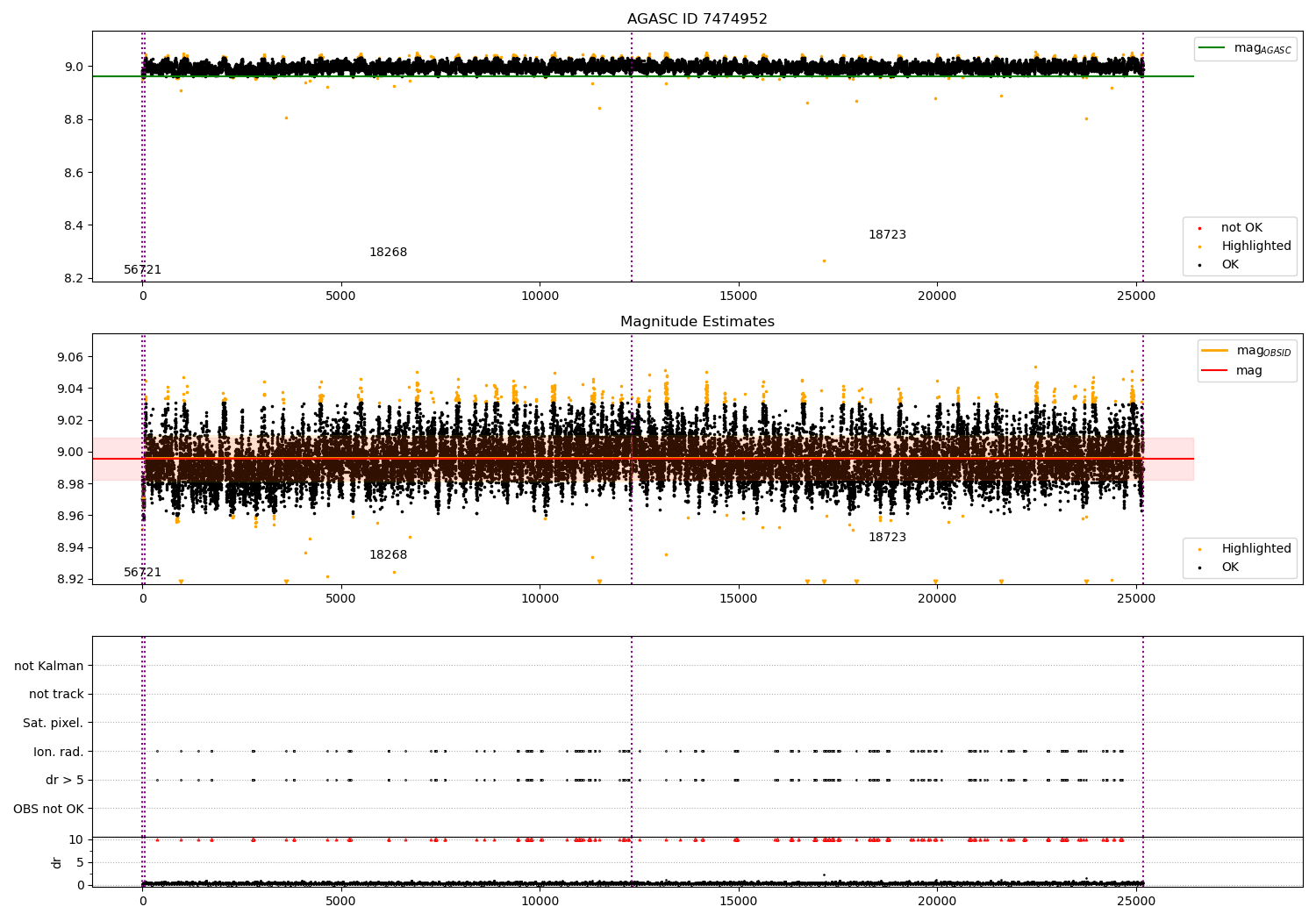
Task: Click the 20000 x-tick under Magnitude Estimates plot
Action: (937, 599)
